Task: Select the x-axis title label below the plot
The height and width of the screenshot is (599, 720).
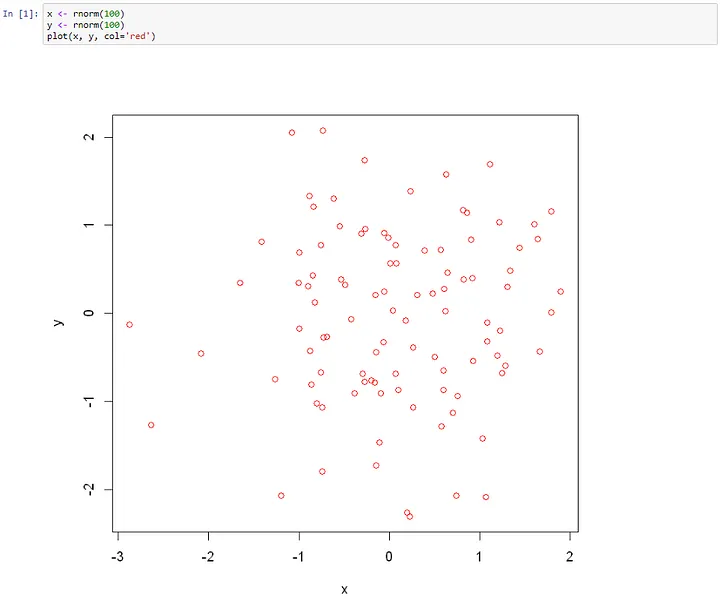Action: pos(344,589)
